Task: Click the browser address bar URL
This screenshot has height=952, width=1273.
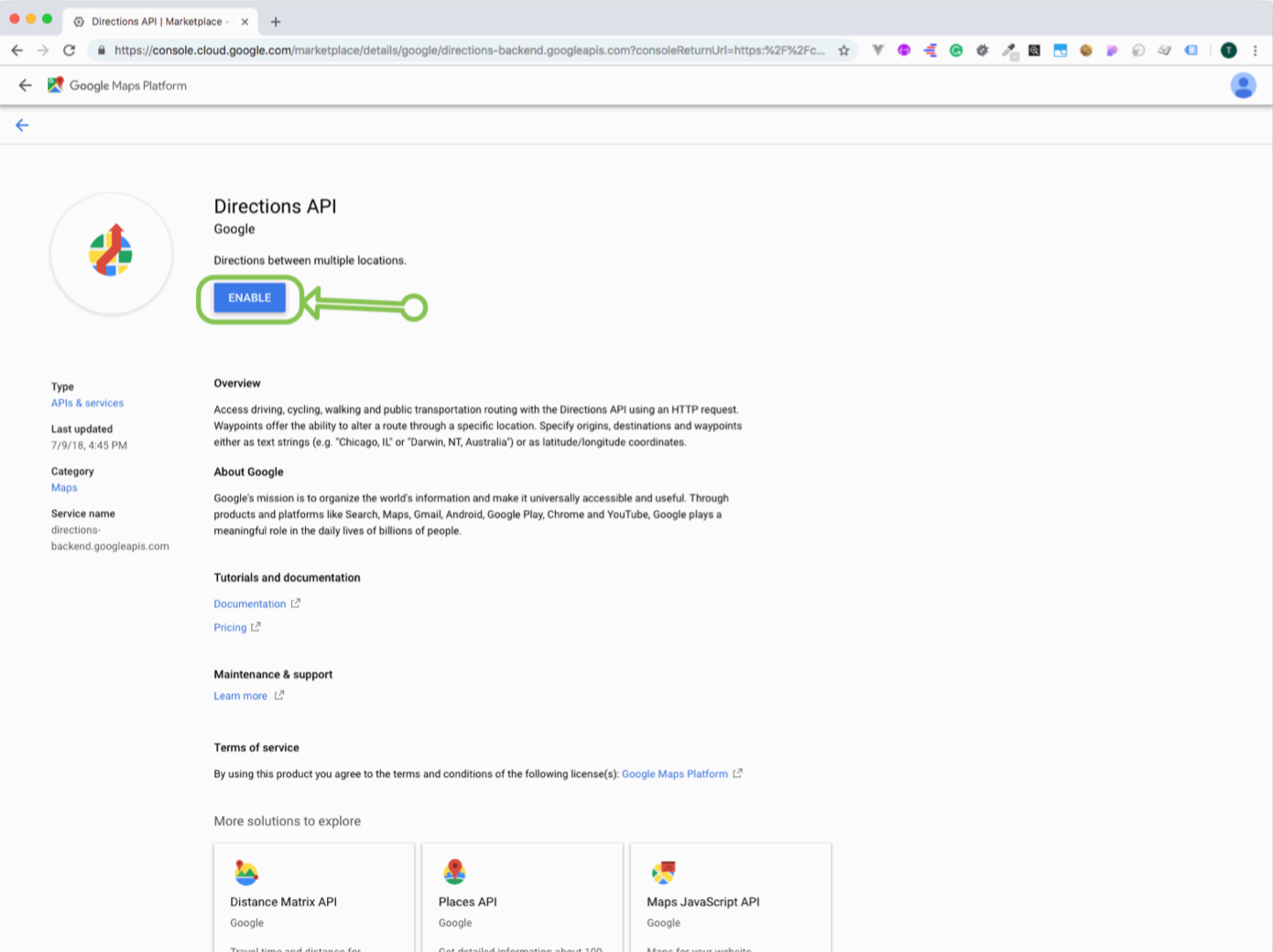Action: 469,50
